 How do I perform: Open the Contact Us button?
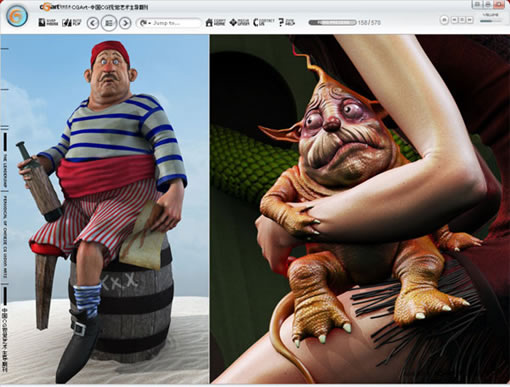263,22
